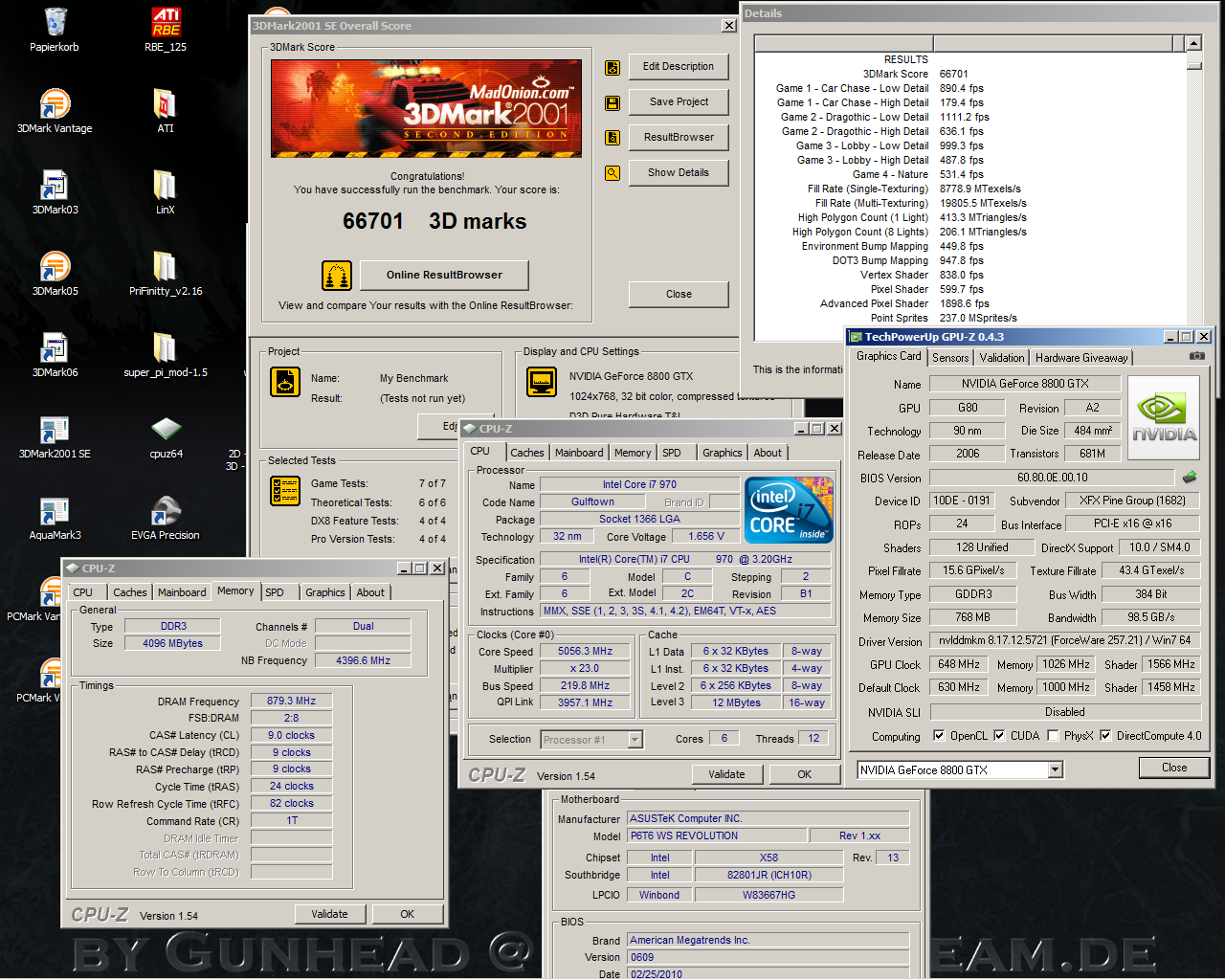
Task: Click Validate in CPU-Z Memory window
Action: [329, 914]
